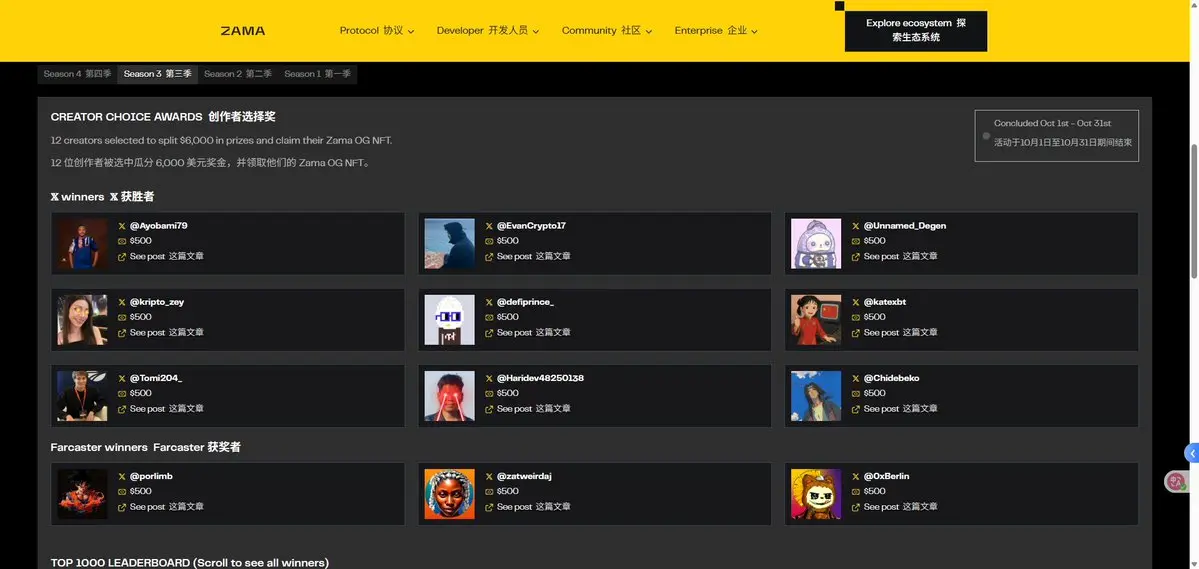Viewport: 1199px width, 569px height.
Task: Click the external link icon for @0xBerlin
Action: point(856,507)
